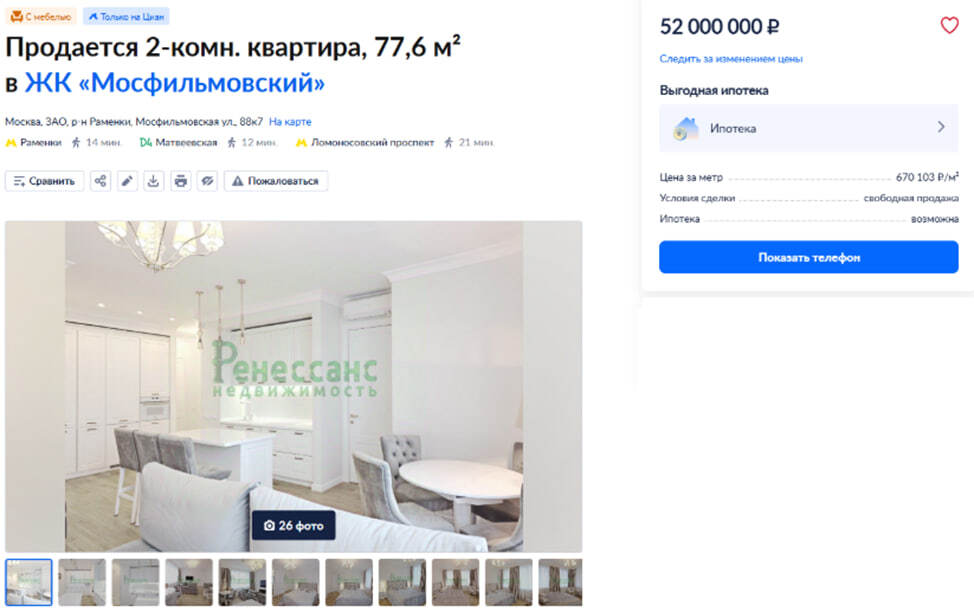Hide this listing with crossed-eye icon

pos(207,181)
